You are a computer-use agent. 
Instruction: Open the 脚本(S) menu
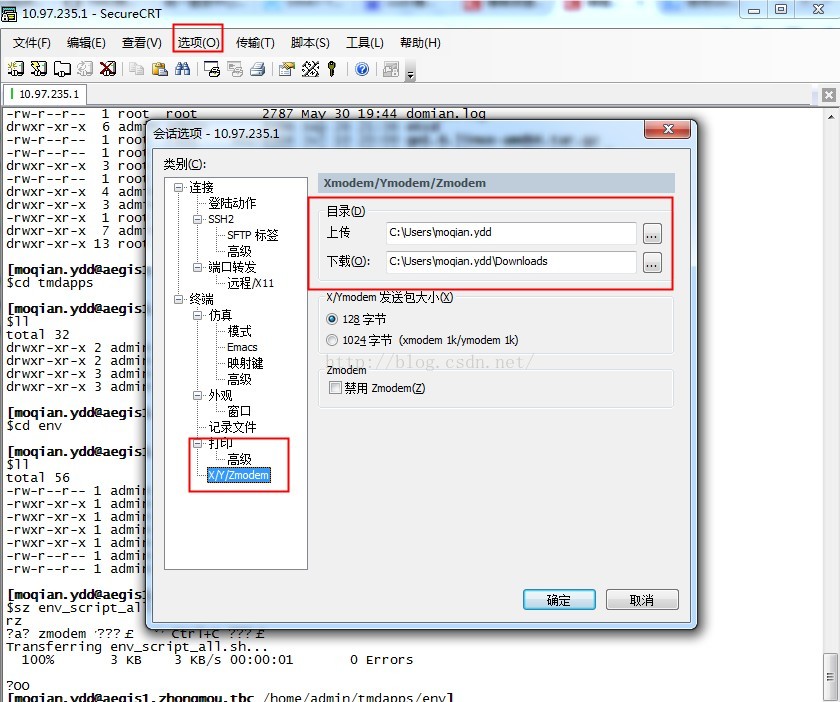(x=310, y=42)
